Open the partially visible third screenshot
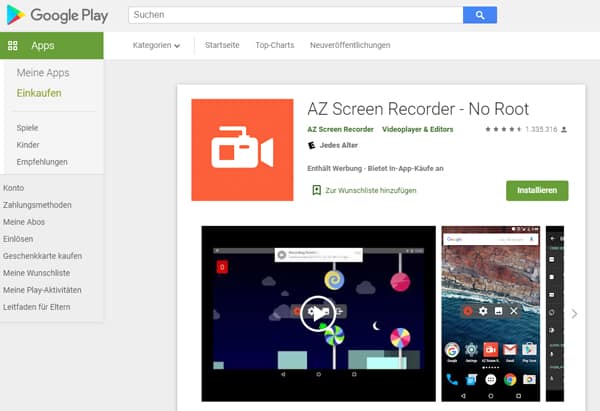 (554, 314)
